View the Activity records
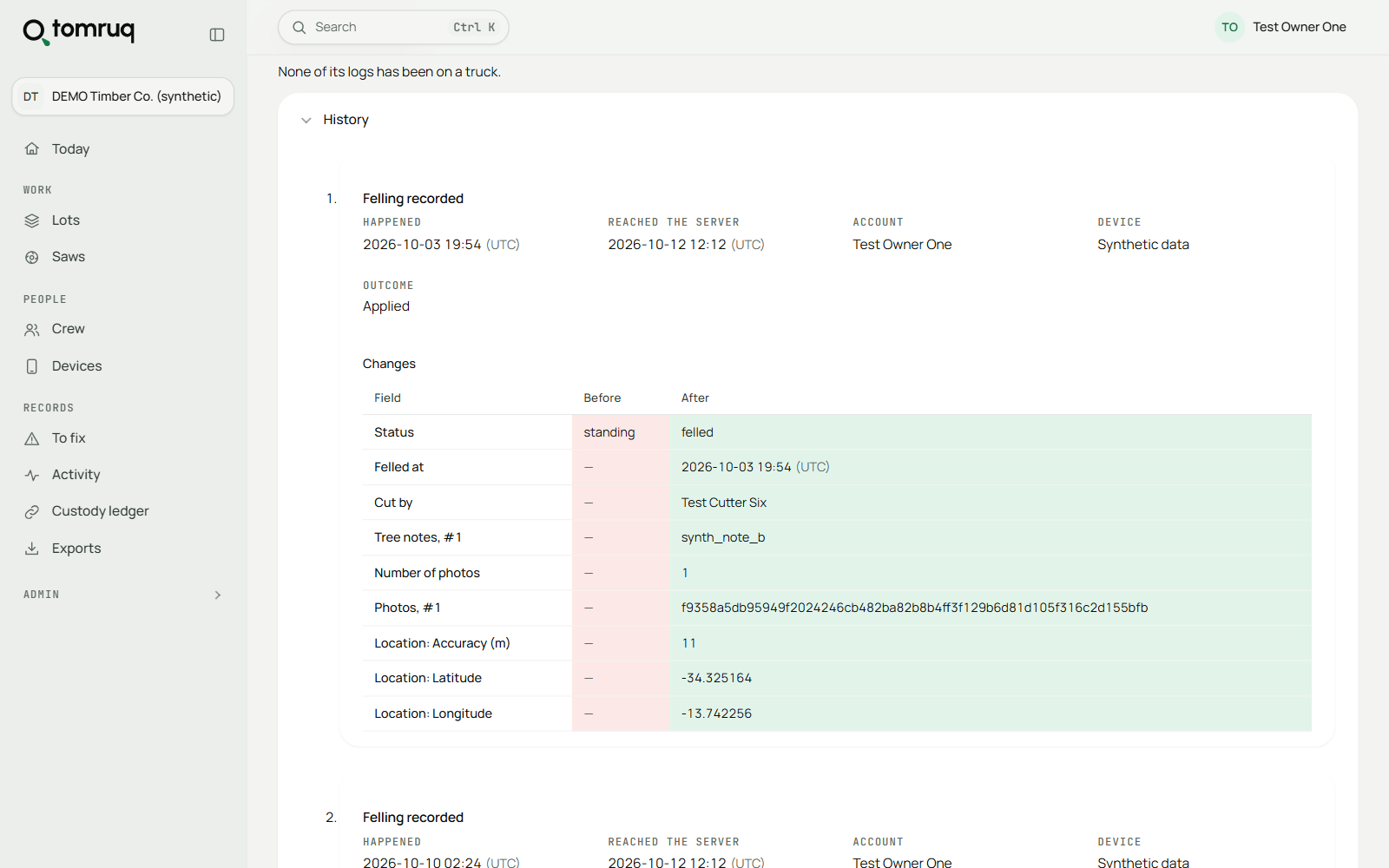 [x=122, y=475]
